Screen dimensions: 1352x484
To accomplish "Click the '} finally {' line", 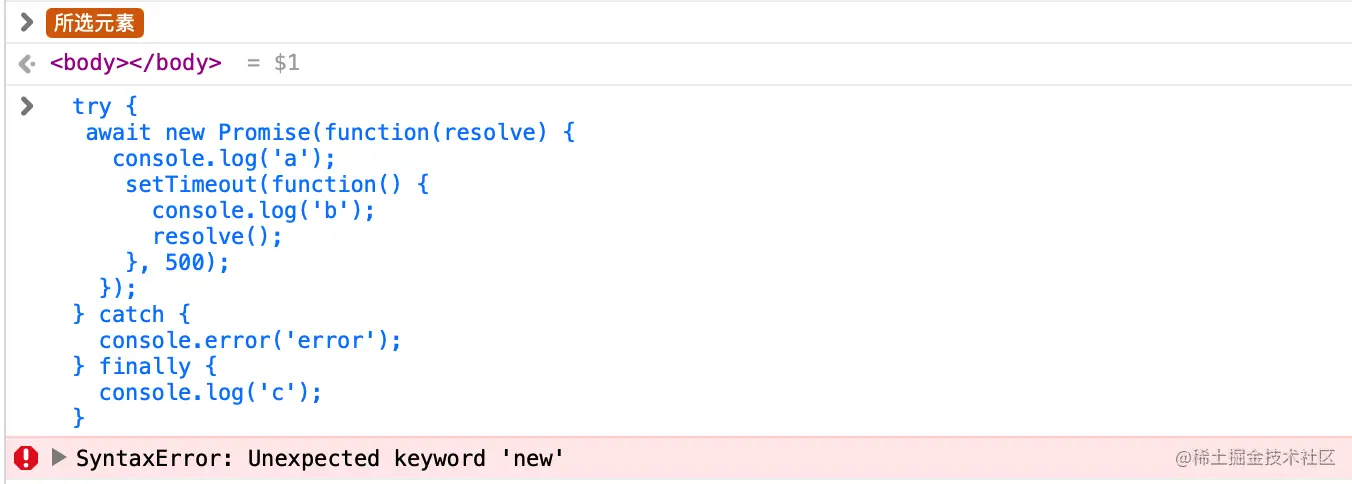I will pyautogui.click(x=145, y=366).
